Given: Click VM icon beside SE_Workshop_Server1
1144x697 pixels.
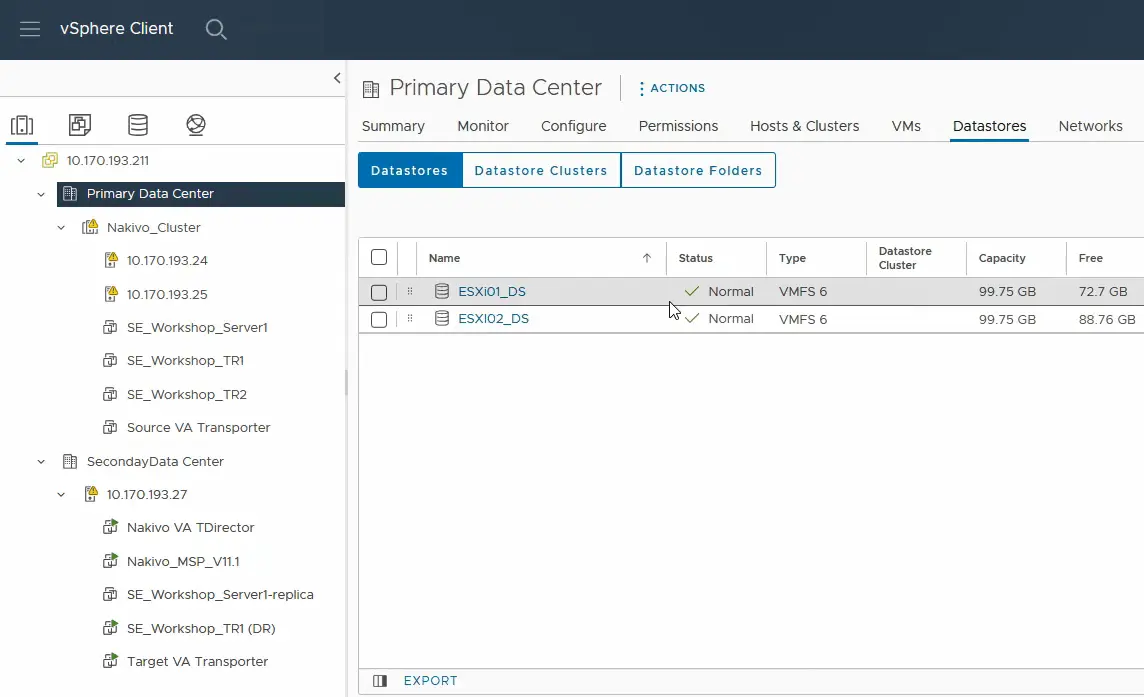Looking at the screenshot, I should (x=110, y=328).
